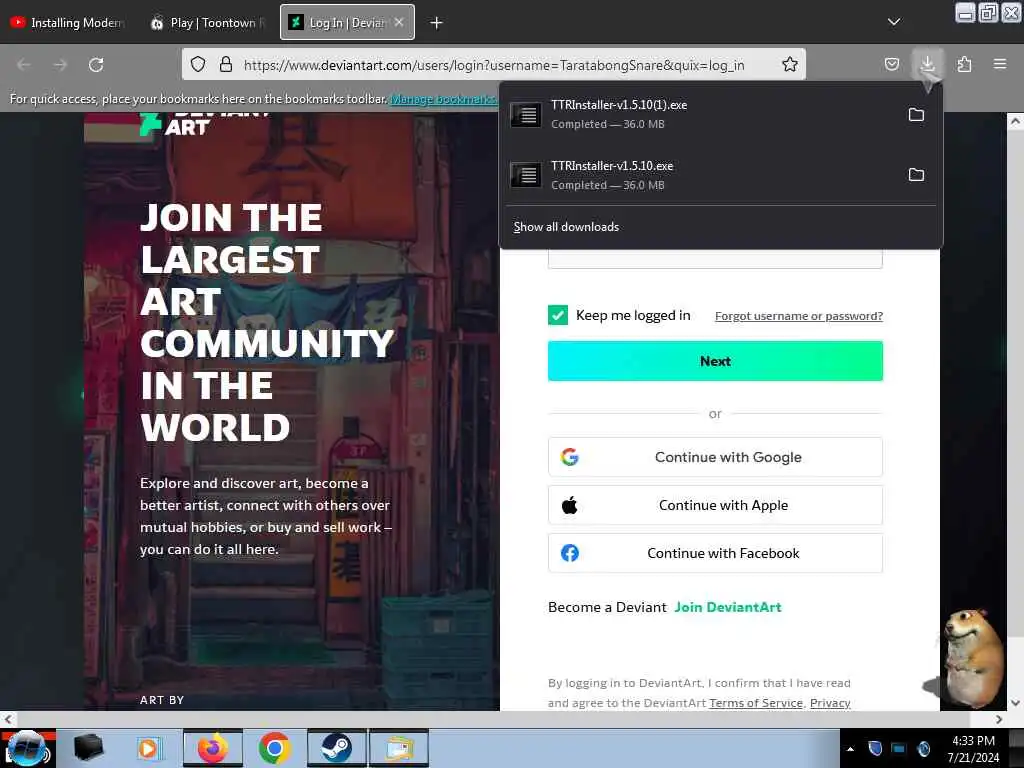Click the vertical scrollbar up arrow
This screenshot has height=768, width=1024.
click(1015, 121)
